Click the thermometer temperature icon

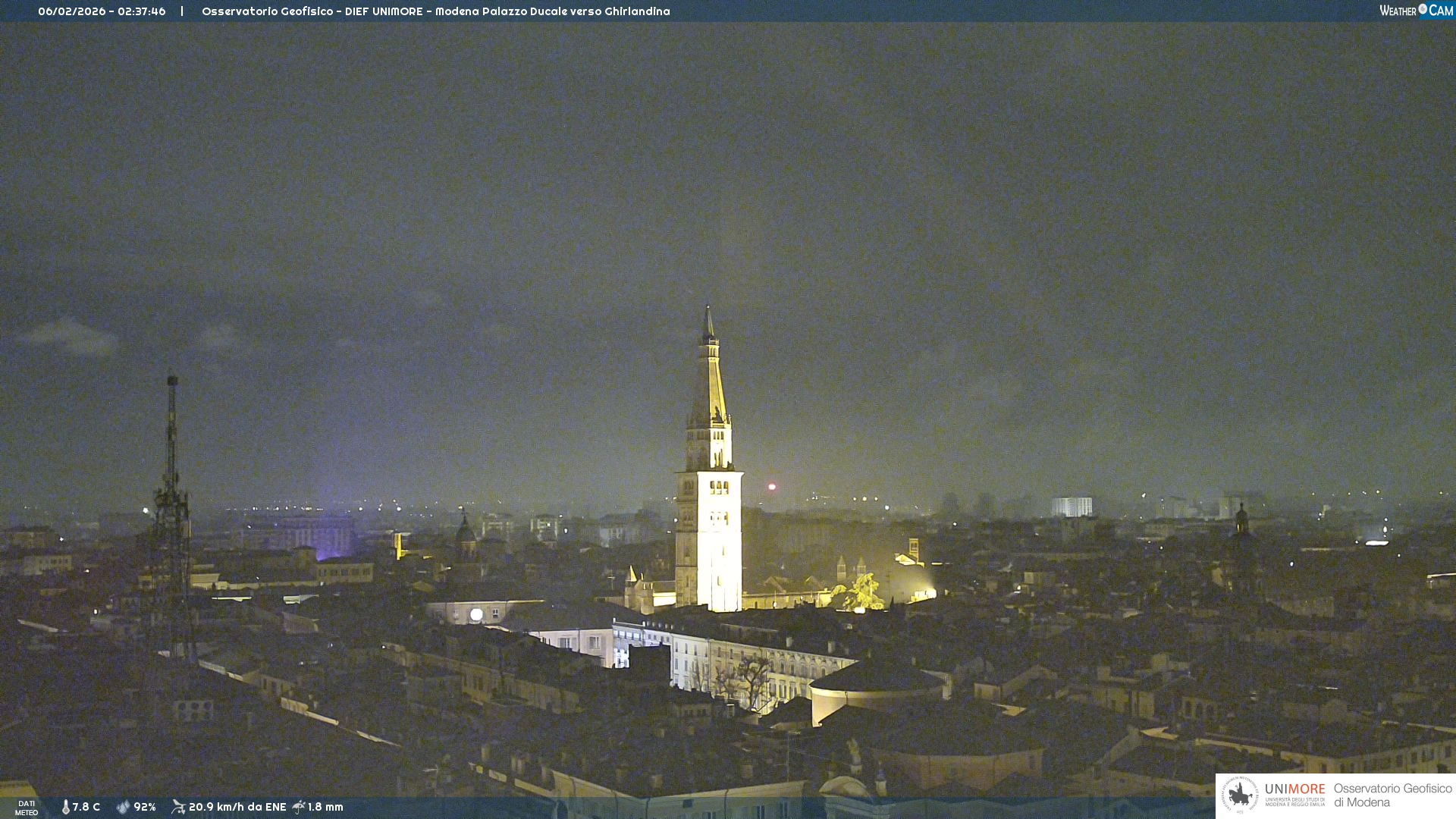point(65,808)
